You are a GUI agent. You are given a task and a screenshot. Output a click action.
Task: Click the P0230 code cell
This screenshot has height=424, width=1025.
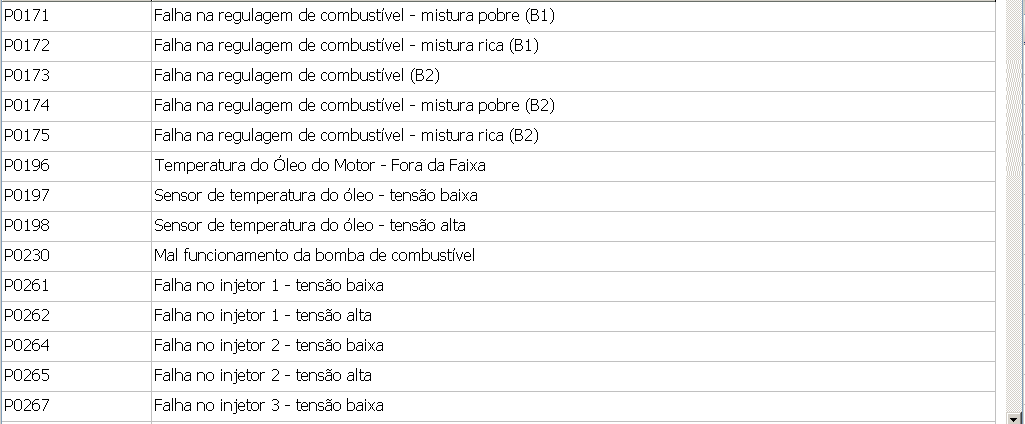click(27, 256)
